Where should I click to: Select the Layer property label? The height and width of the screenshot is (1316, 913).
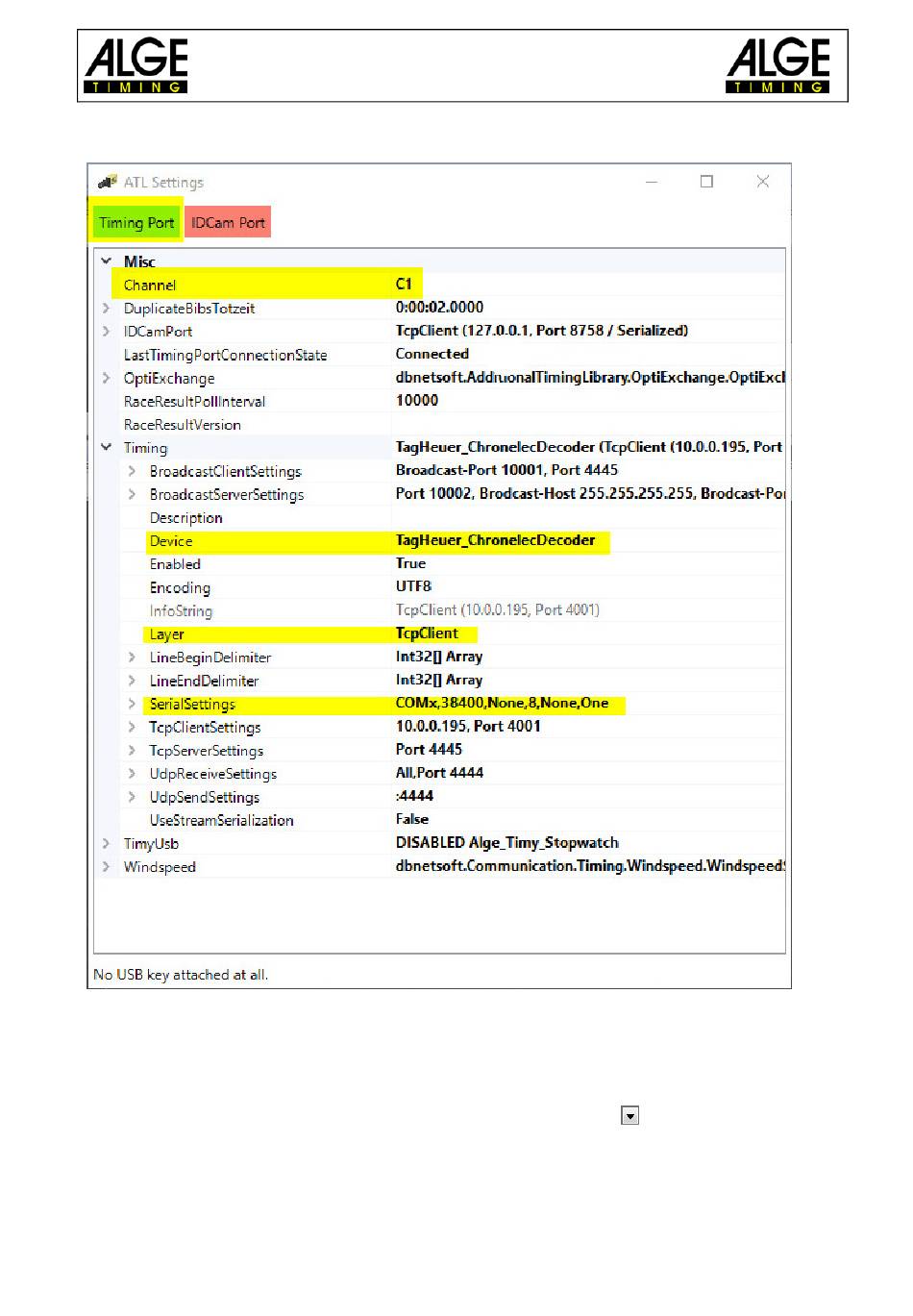click(x=166, y=634)
